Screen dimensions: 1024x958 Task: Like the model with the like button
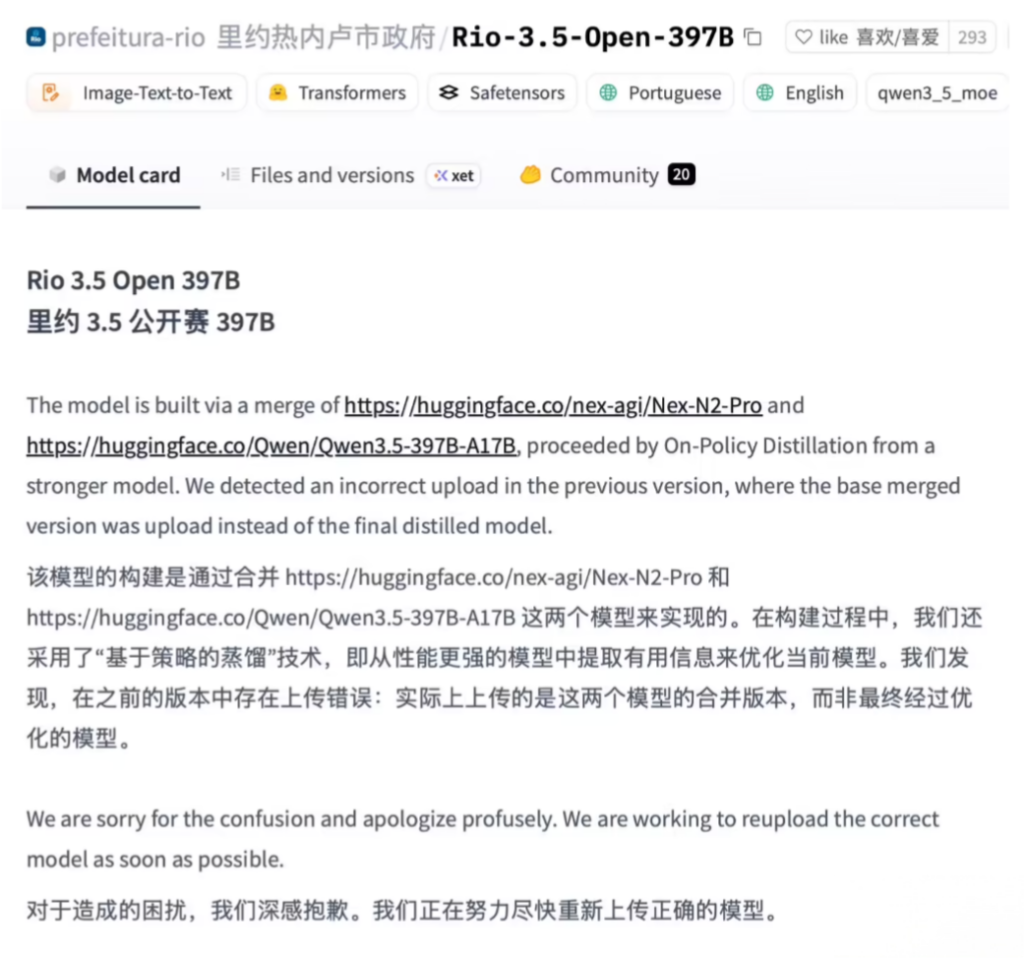coord(867,37)
